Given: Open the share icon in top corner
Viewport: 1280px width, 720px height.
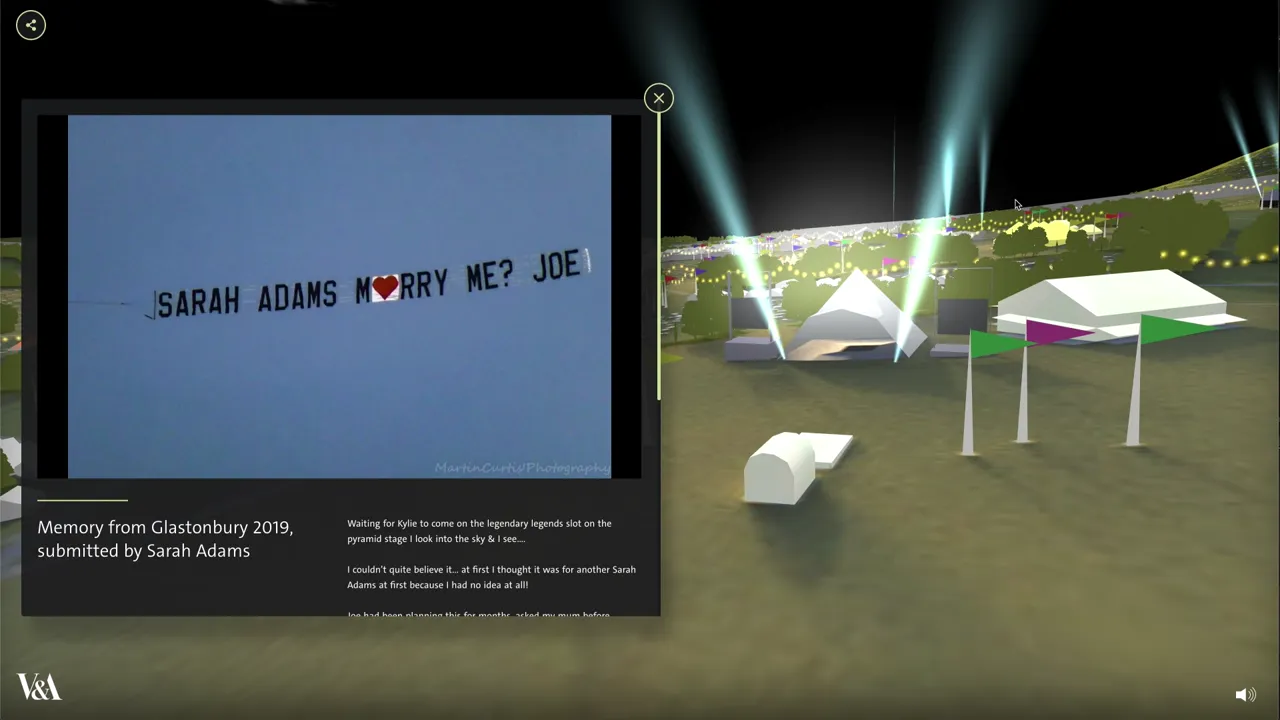Looking at the screenshot, I should click(x=31, y=25).
